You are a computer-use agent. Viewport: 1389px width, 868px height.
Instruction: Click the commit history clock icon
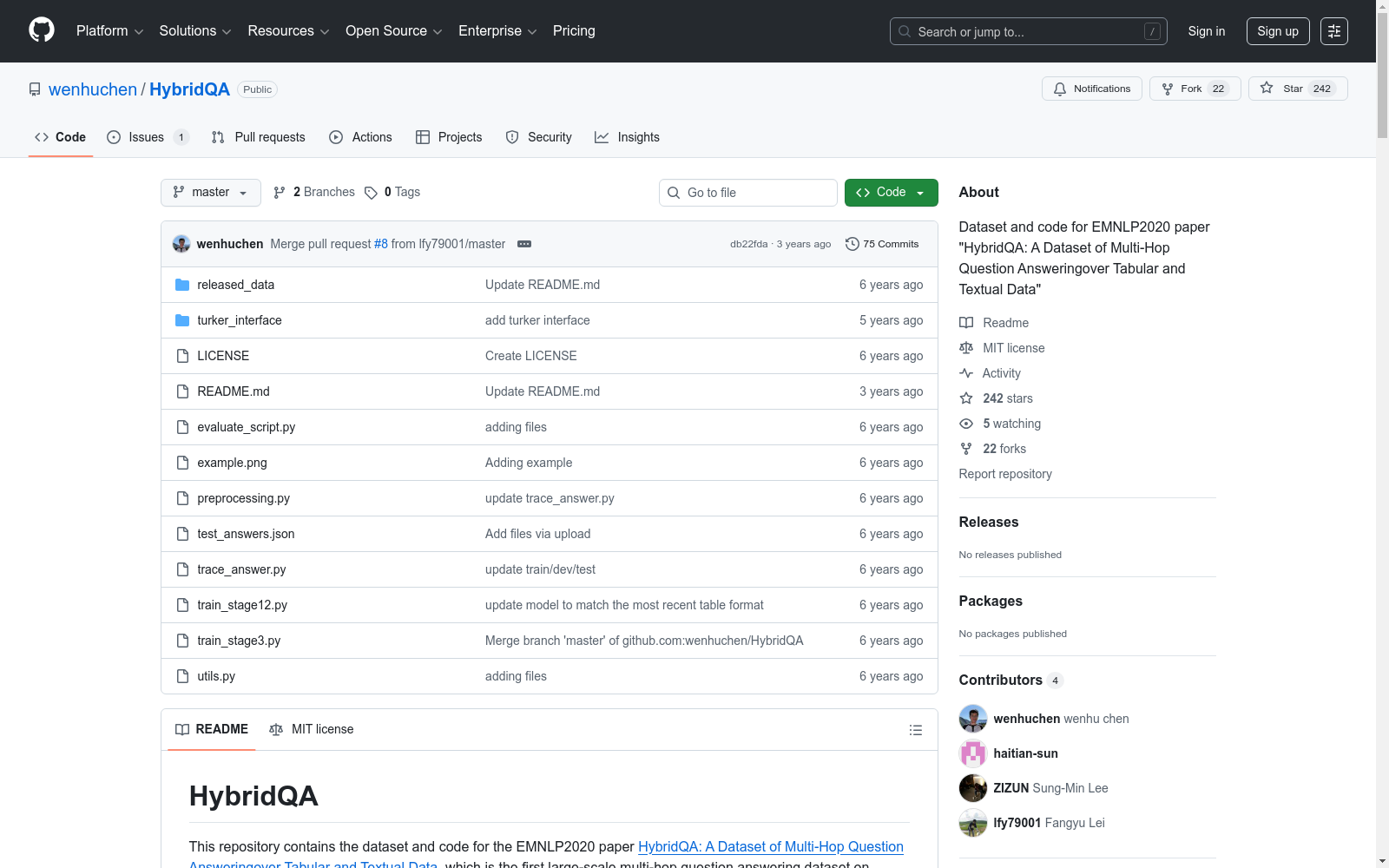click(852, 244)
